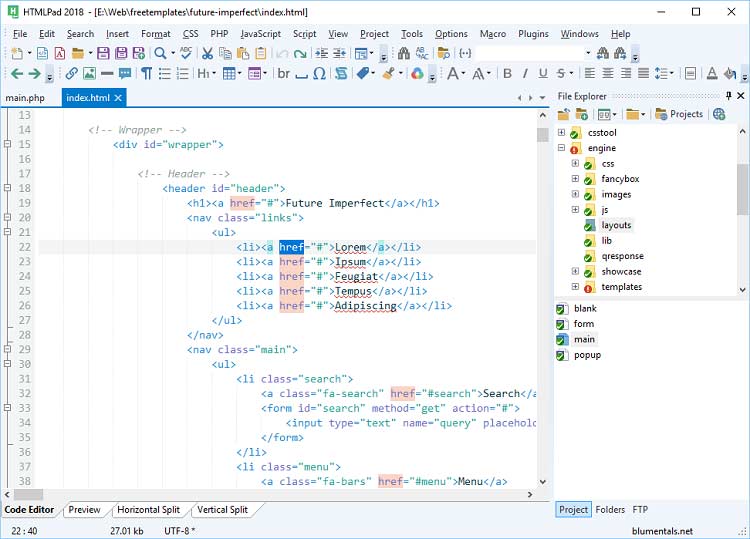This screenshot has width=750, height=539.
Task: Expand the csstool folder tree node
Action: (561, 133)
